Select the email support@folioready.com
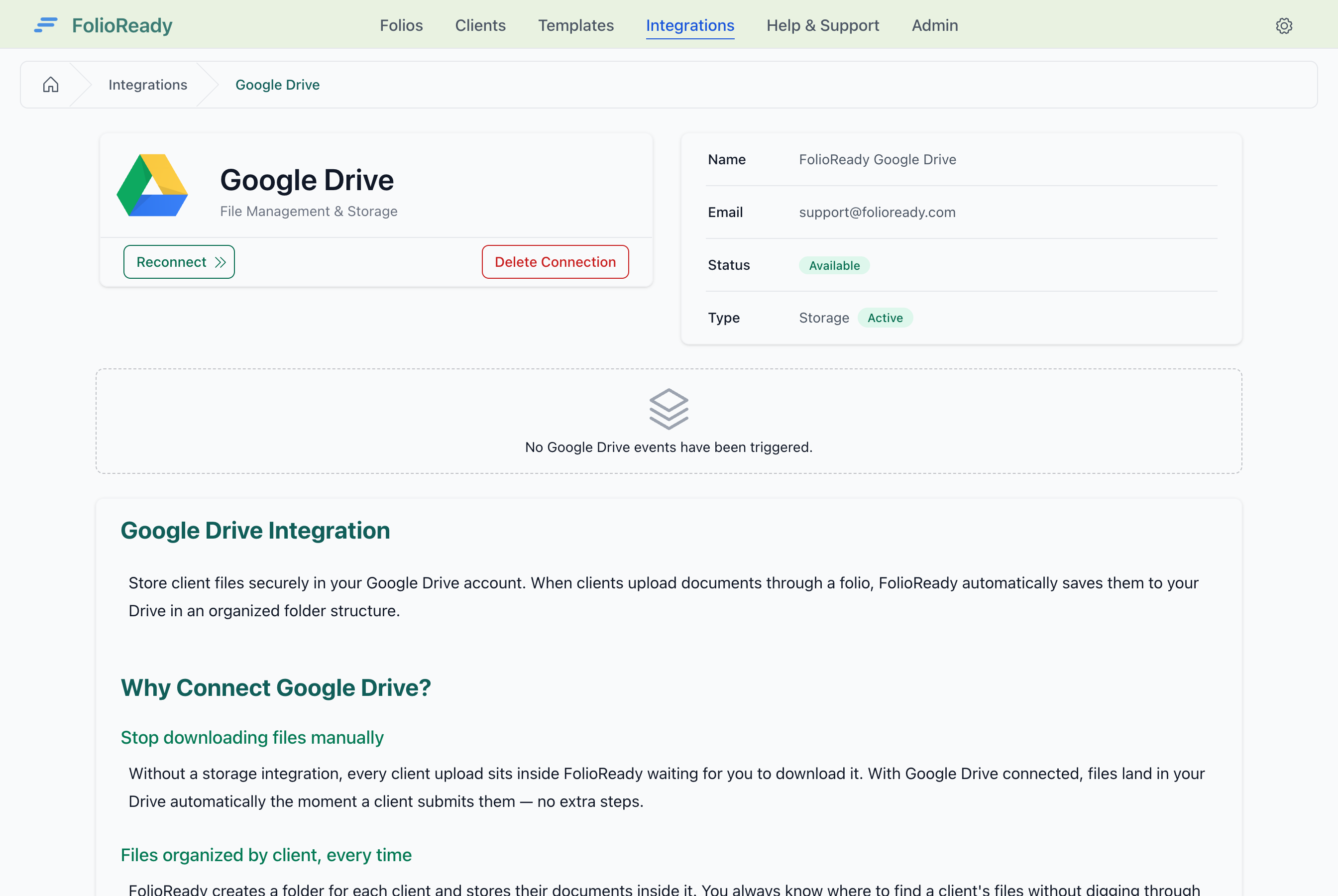Viewport: 1338px width, 896px height. 877,213
